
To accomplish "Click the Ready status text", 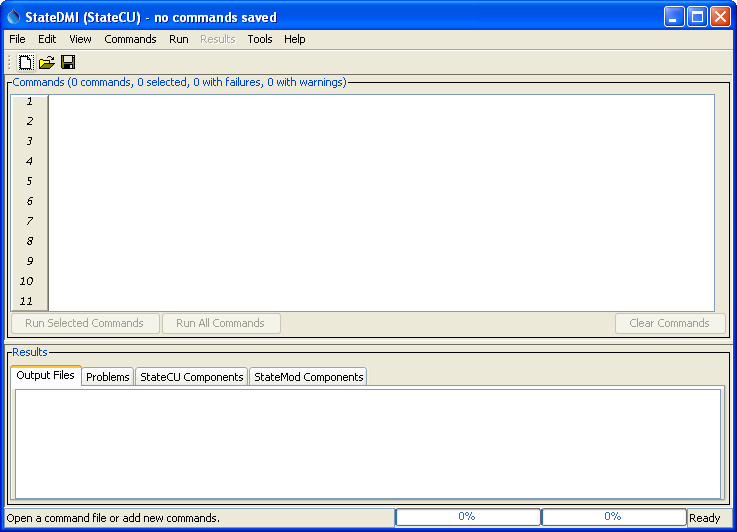I will (705, 518).
